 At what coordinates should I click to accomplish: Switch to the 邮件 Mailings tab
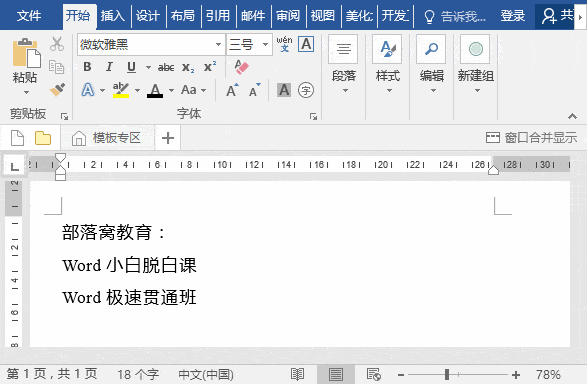point(253,16)
